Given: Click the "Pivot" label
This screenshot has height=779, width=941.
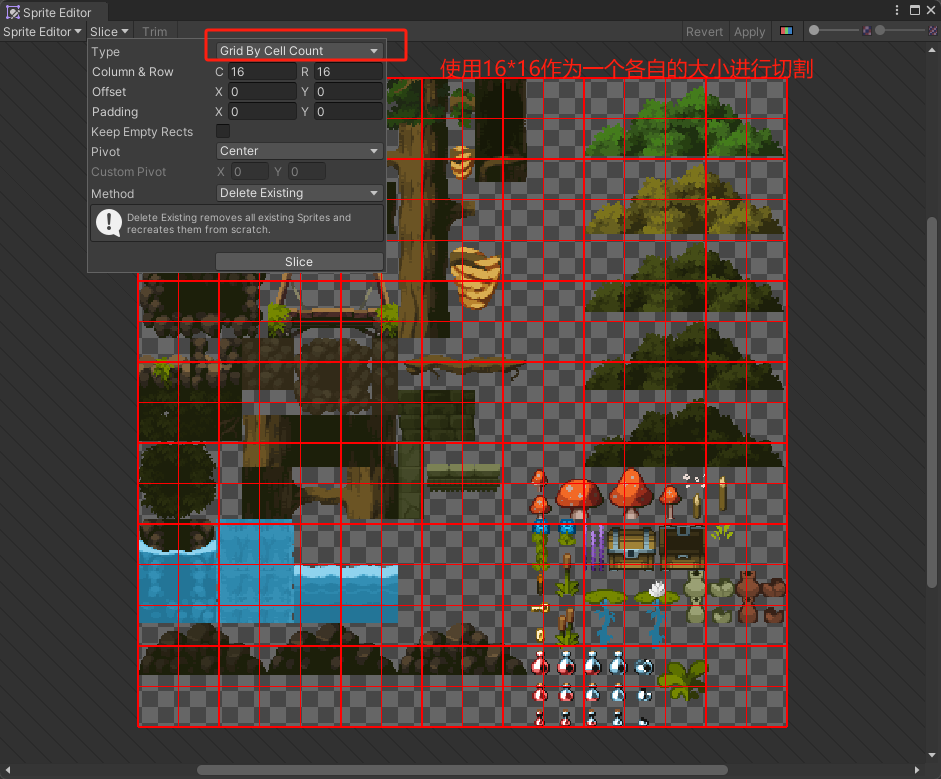Looking at the screenshot, I should coord(106,152).
